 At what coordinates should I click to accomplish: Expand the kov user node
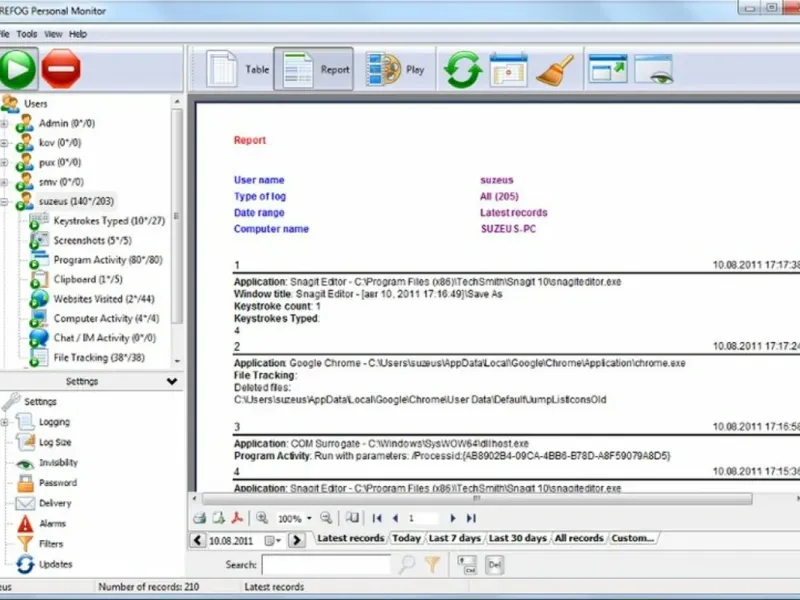tap(4, 143)
